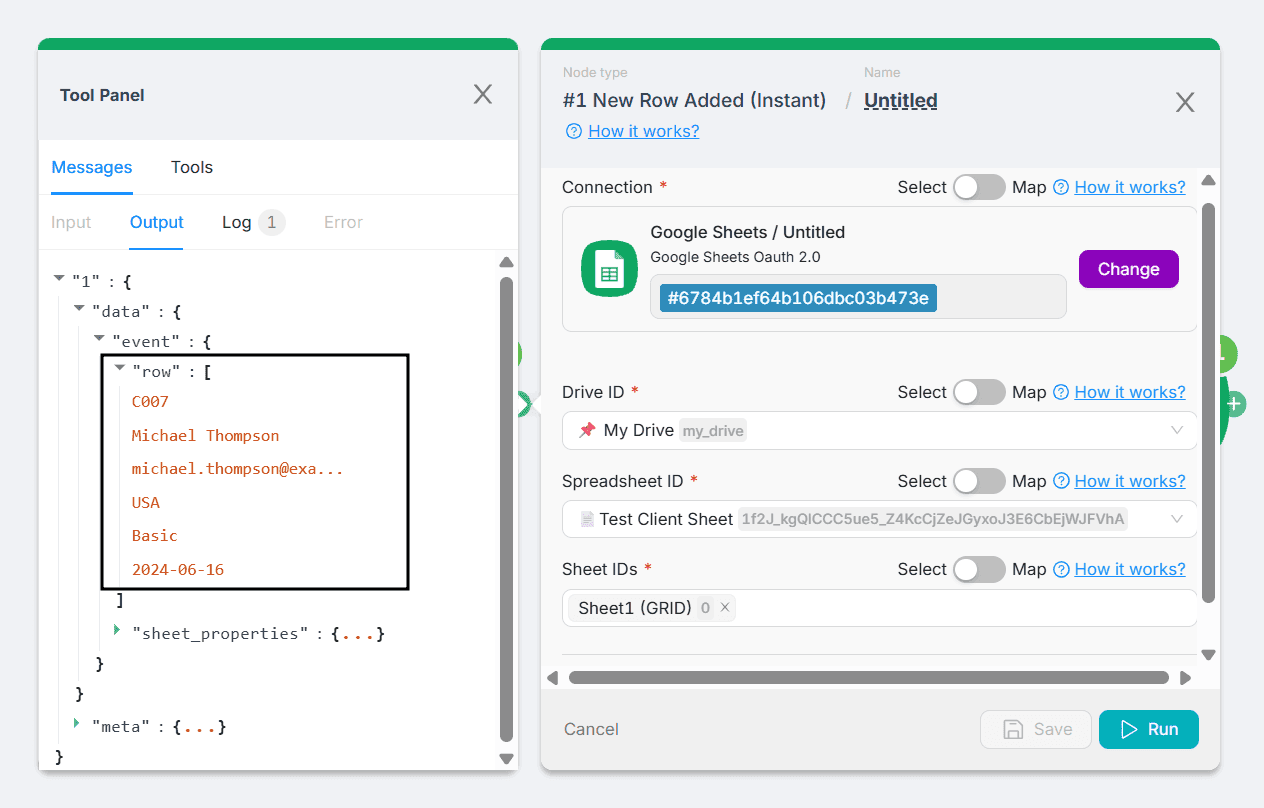
Task: Open the My Drive dropdown
Action: pos(1176,430)
